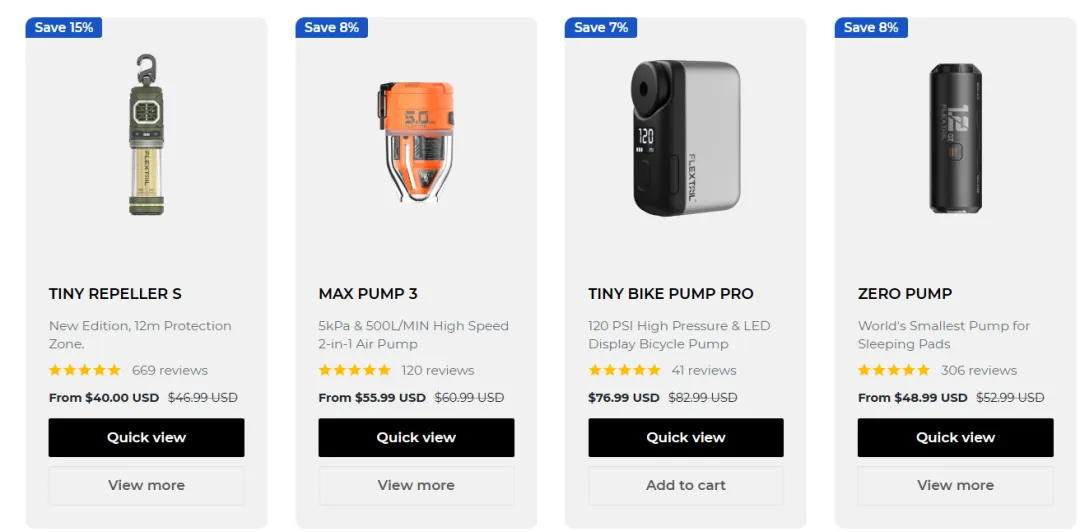Quick view the Tiny Bike Pump Pro
1080x532 pixels.
coord(686,437)
